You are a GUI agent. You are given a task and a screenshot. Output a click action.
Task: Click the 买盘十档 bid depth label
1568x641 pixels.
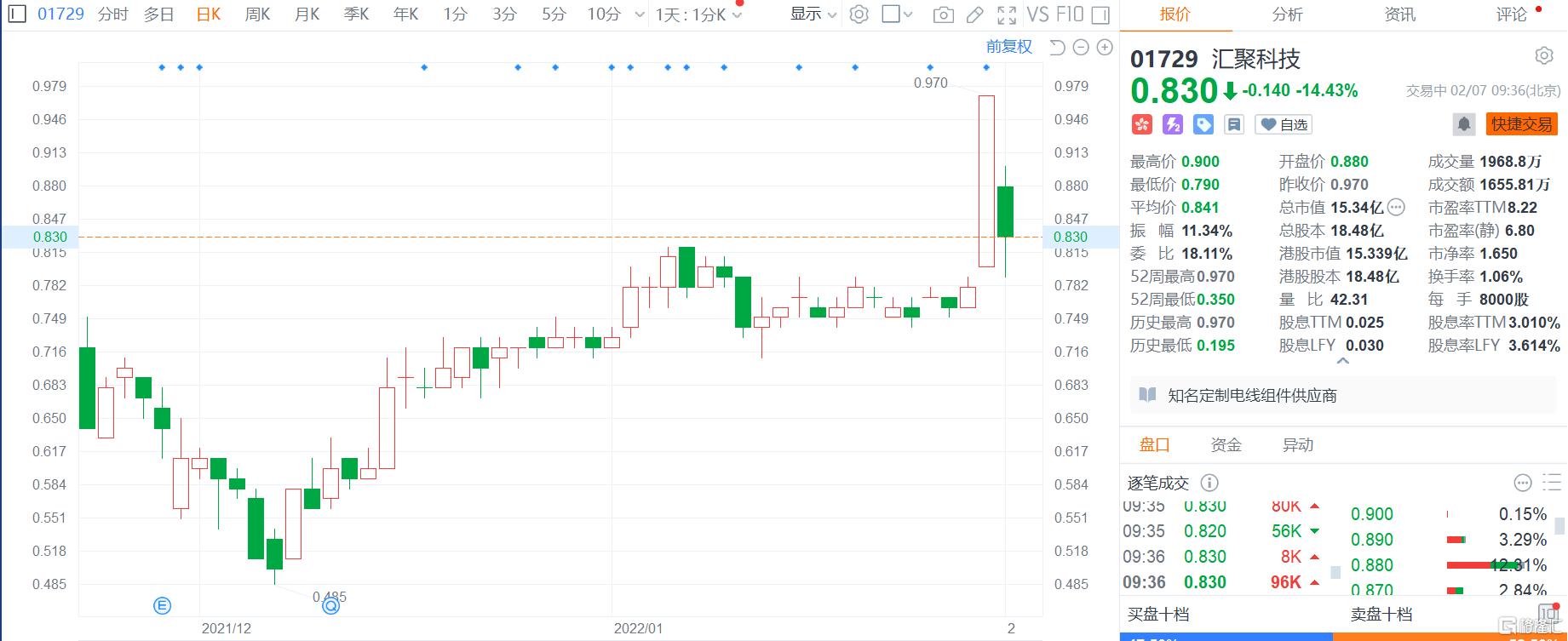pyautogui.click(x=1157, y=614)
